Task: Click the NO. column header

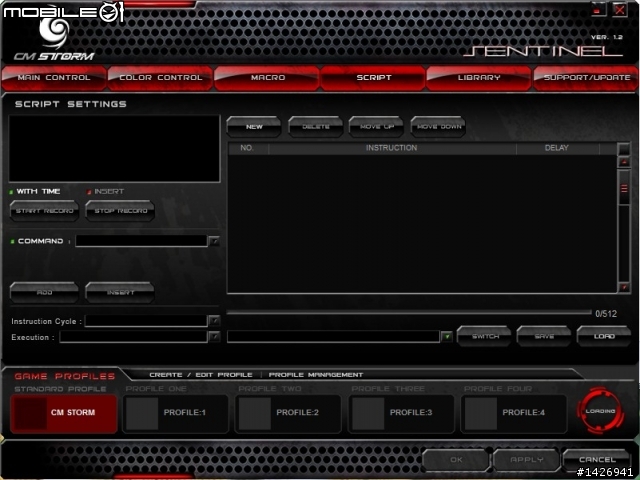Action: 247,148
